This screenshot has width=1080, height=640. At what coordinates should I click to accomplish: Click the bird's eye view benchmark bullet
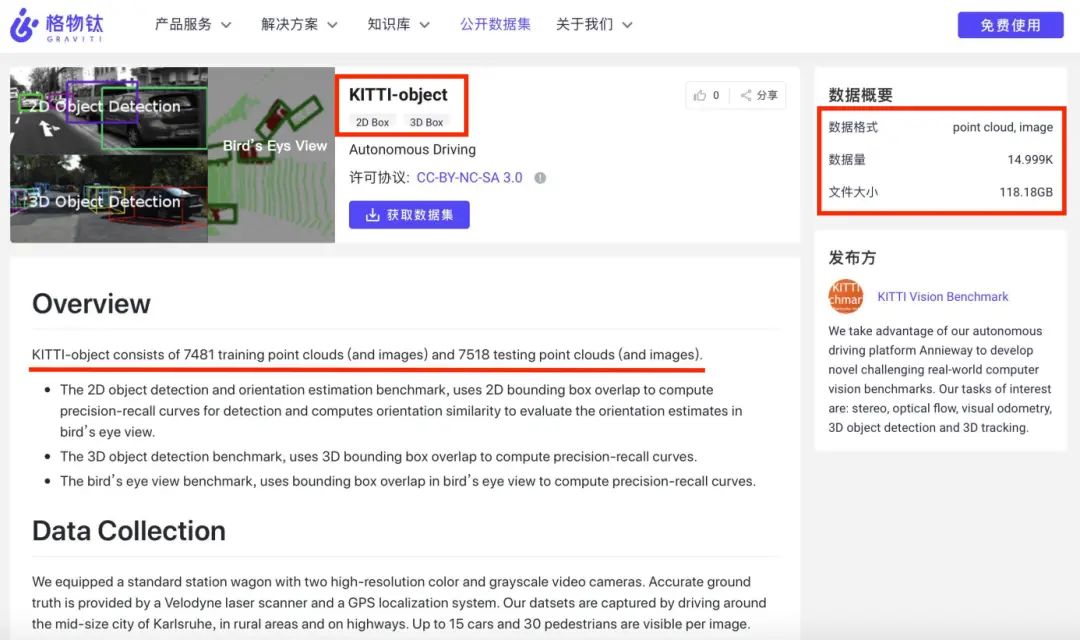[x=407, y=481]
